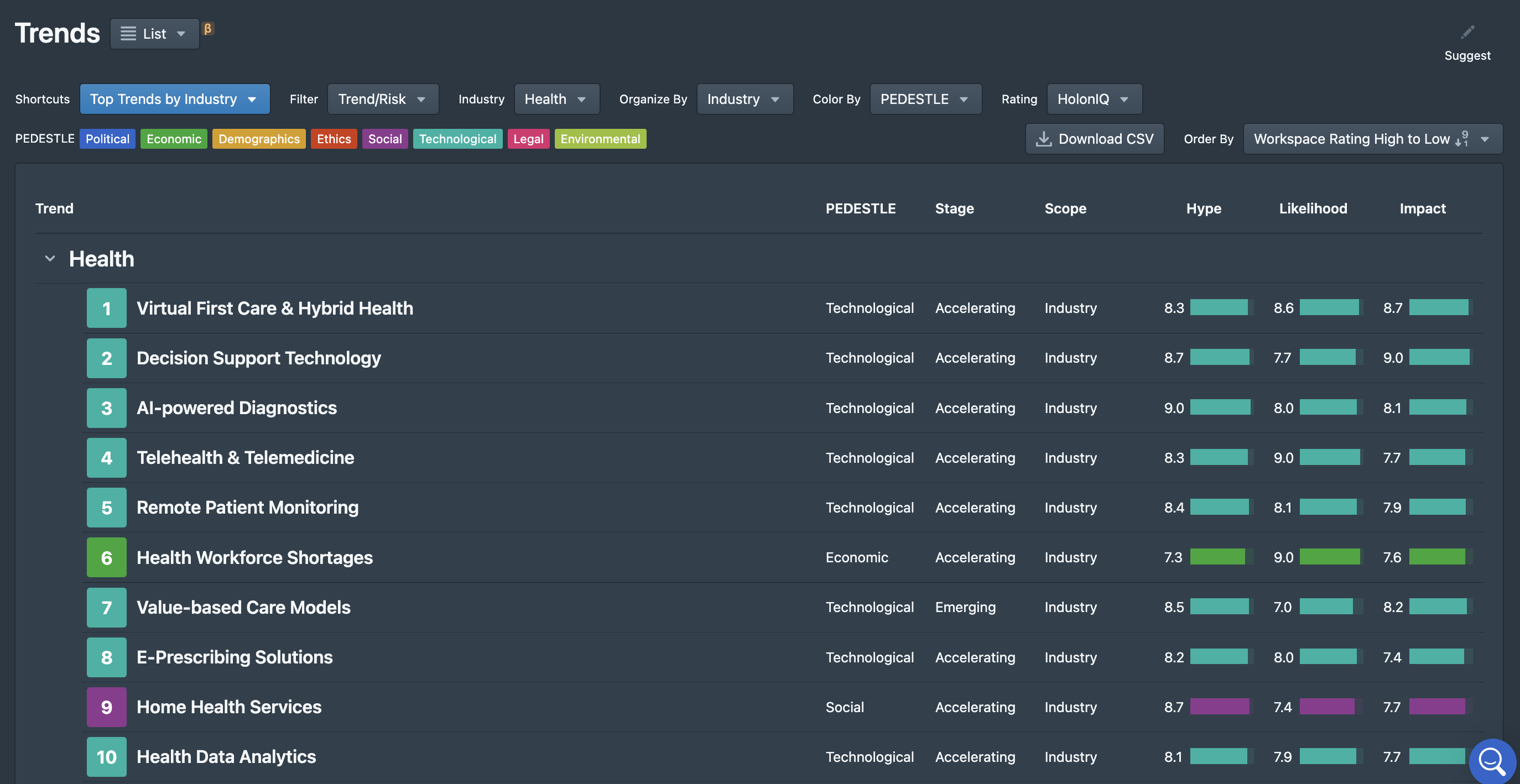The width and height of the screenshot is (1520, 784).
Task: Toggle the Ethics PEDESTLE tag
Action: (334, 139)
